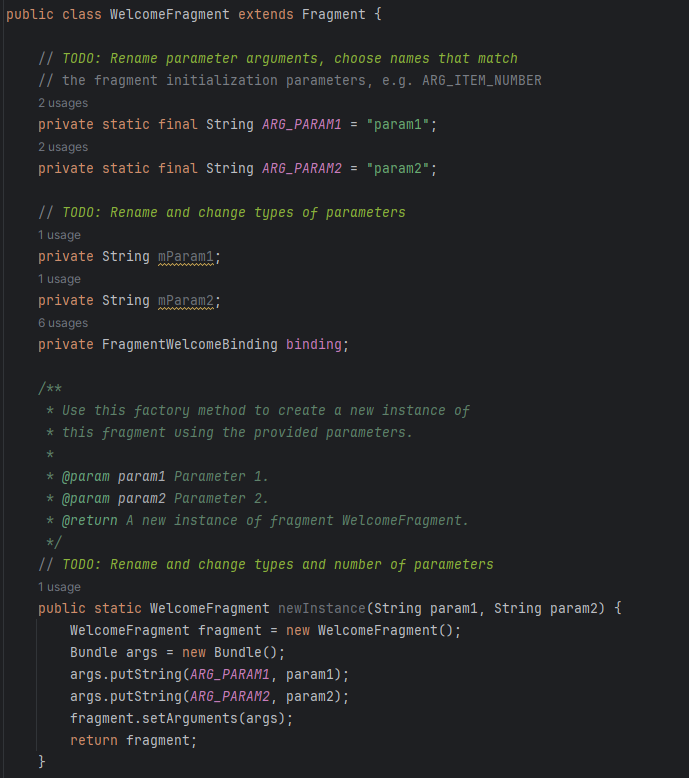Place cursor on the mParam2 field name

coord(186,300)
